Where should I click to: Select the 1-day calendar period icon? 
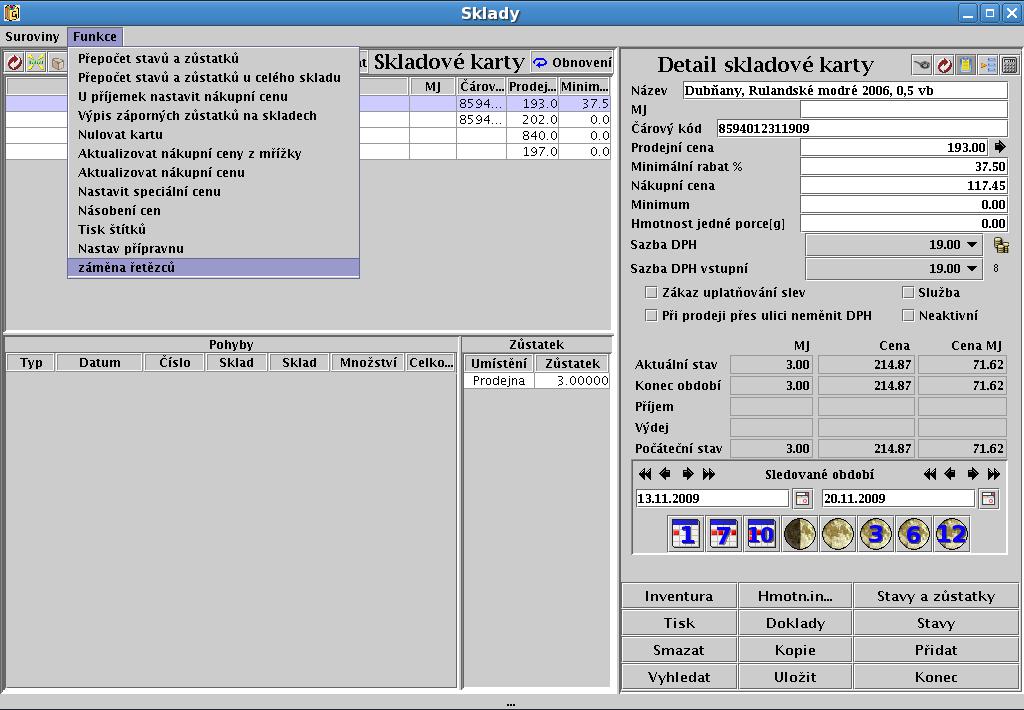pos(686,534)
